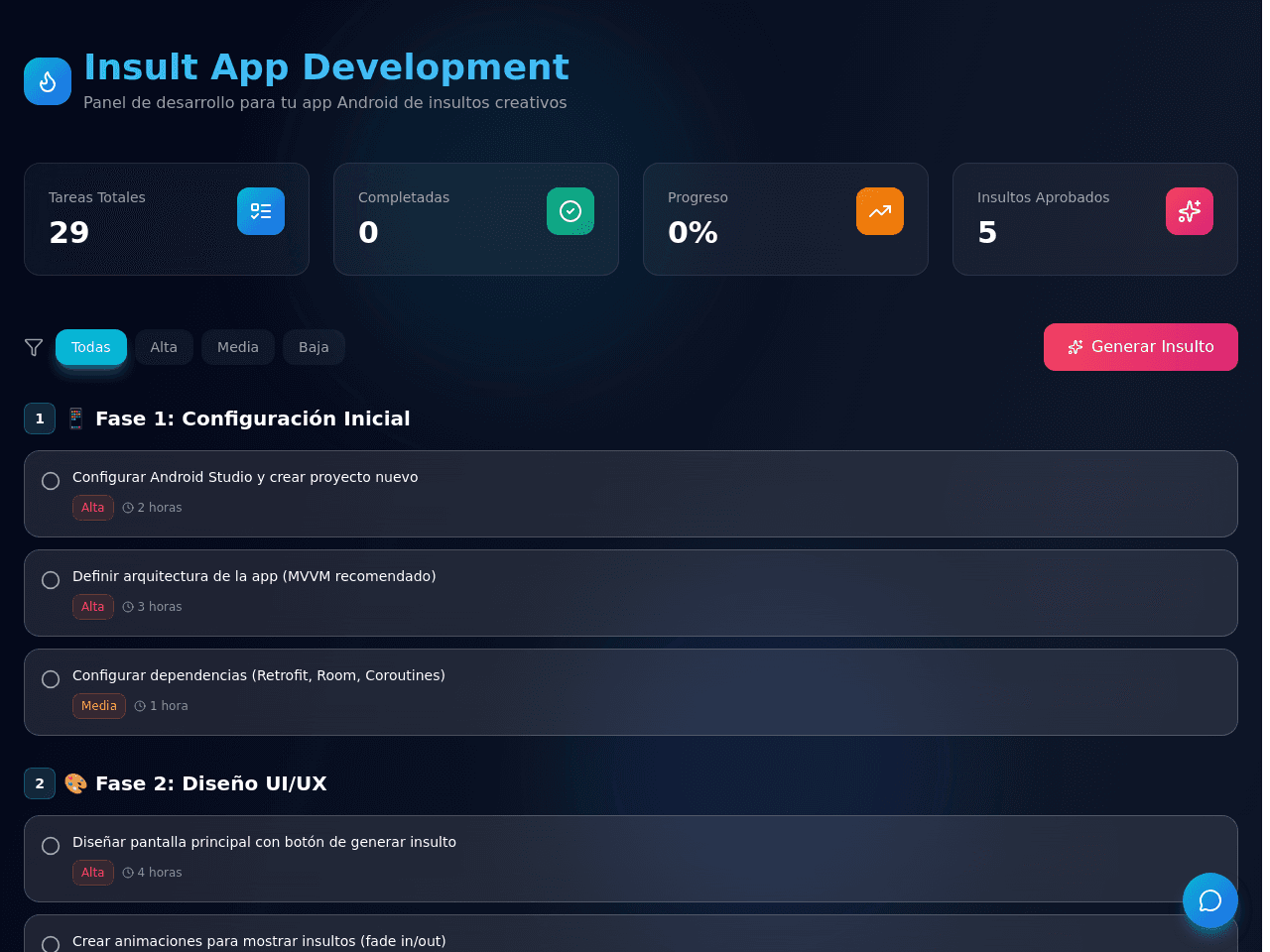1270x952 pixels.
Task: Click the clock icon beside 2 horas
Action: tap(128, 508)
